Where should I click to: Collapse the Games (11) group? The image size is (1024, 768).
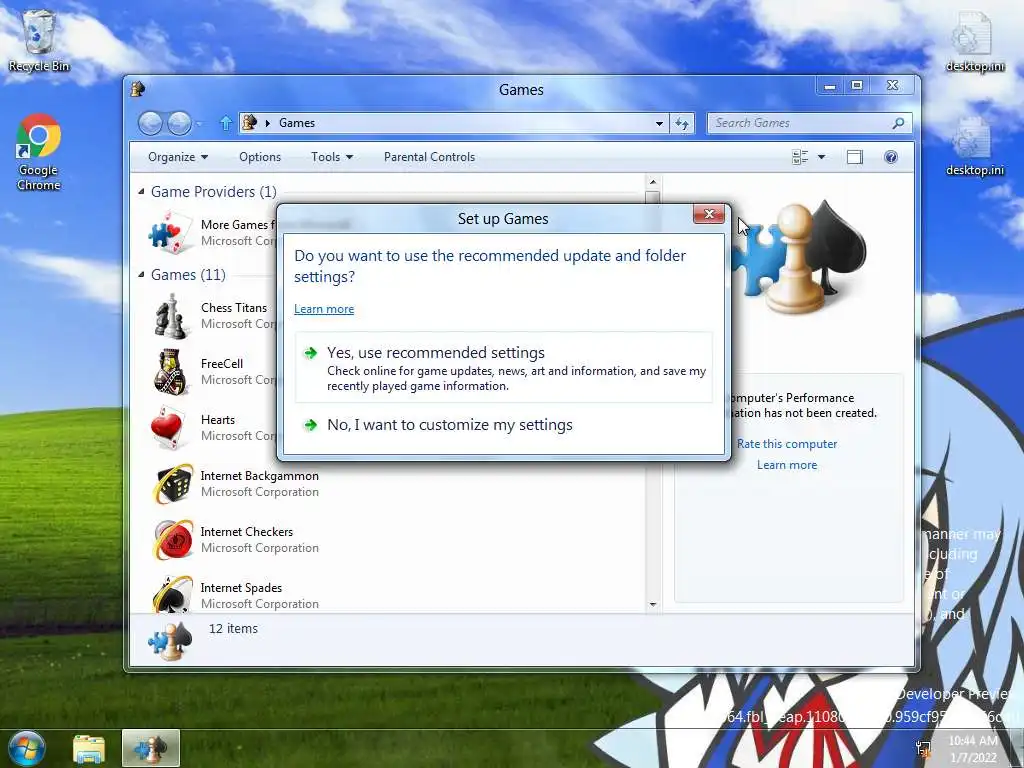tap(141, 274)
